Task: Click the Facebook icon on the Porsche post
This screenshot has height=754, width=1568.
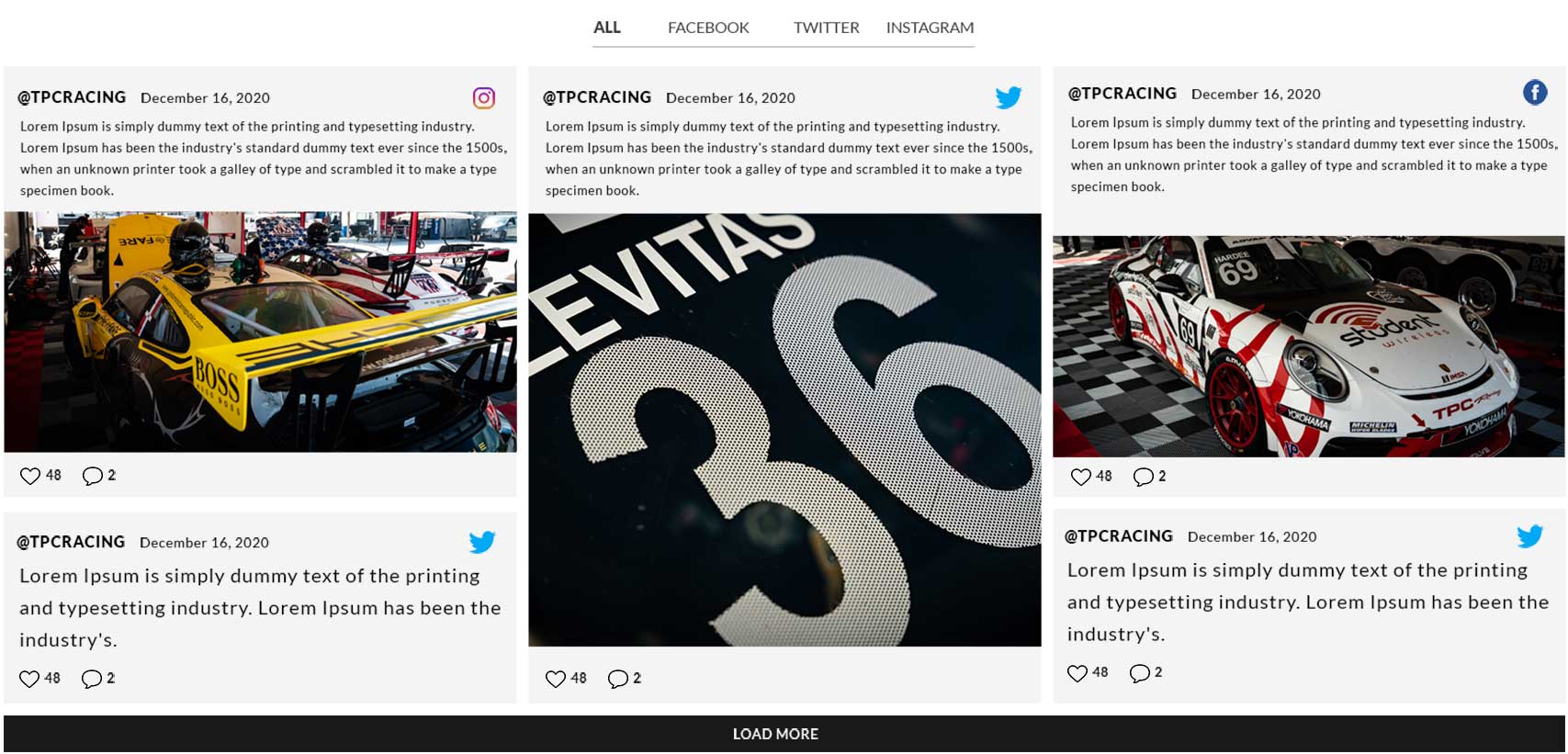Action: click(1535, 93)
